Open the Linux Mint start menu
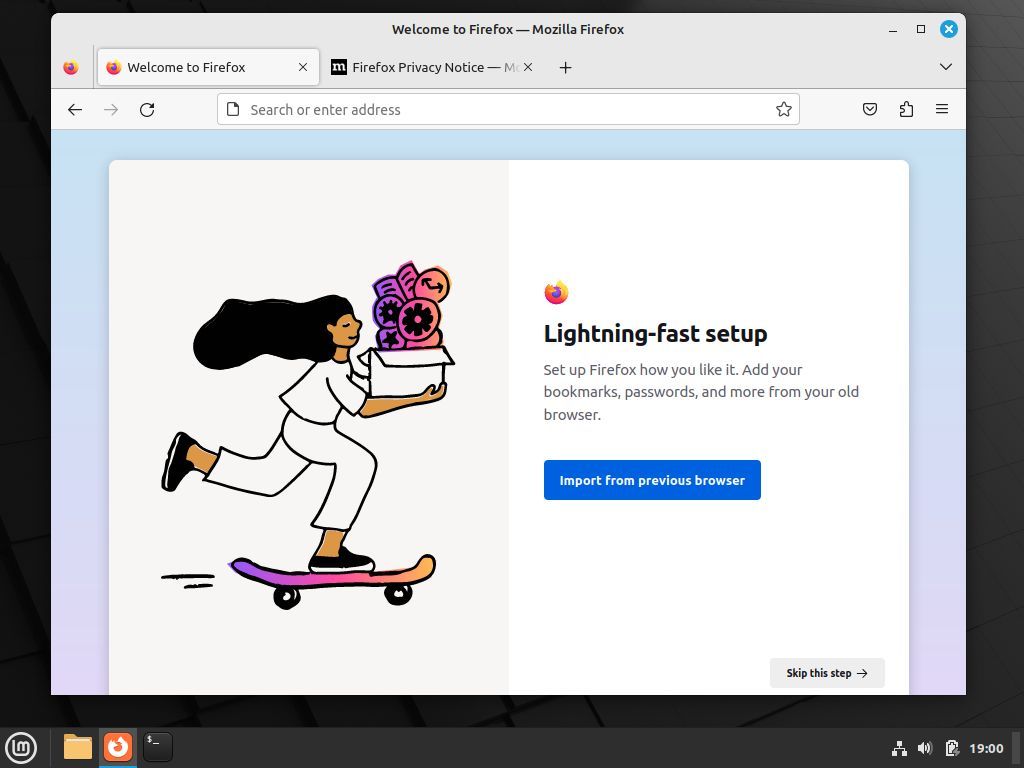Viewport: 1024px width, 768px height. pyautogui.click(x=21, y=747)
